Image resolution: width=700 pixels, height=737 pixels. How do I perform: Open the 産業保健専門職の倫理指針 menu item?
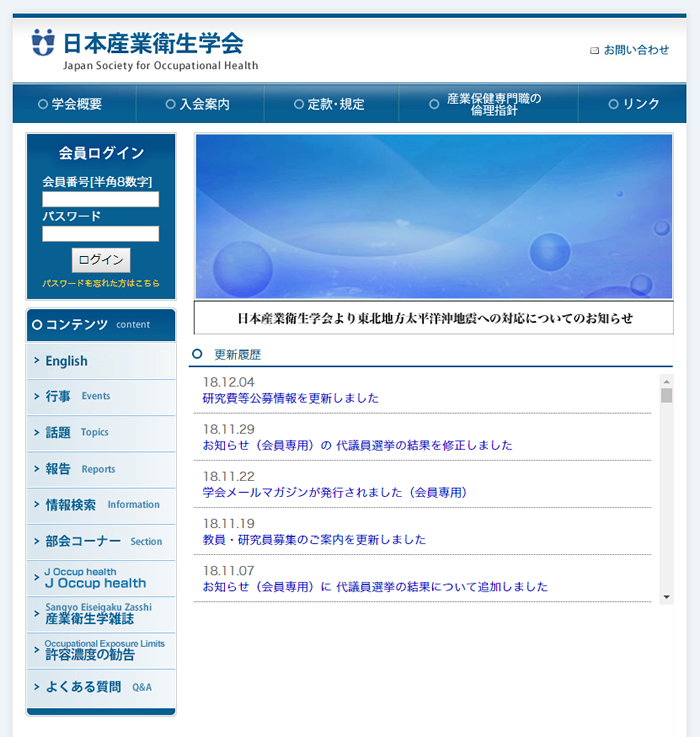pos(488,104)
